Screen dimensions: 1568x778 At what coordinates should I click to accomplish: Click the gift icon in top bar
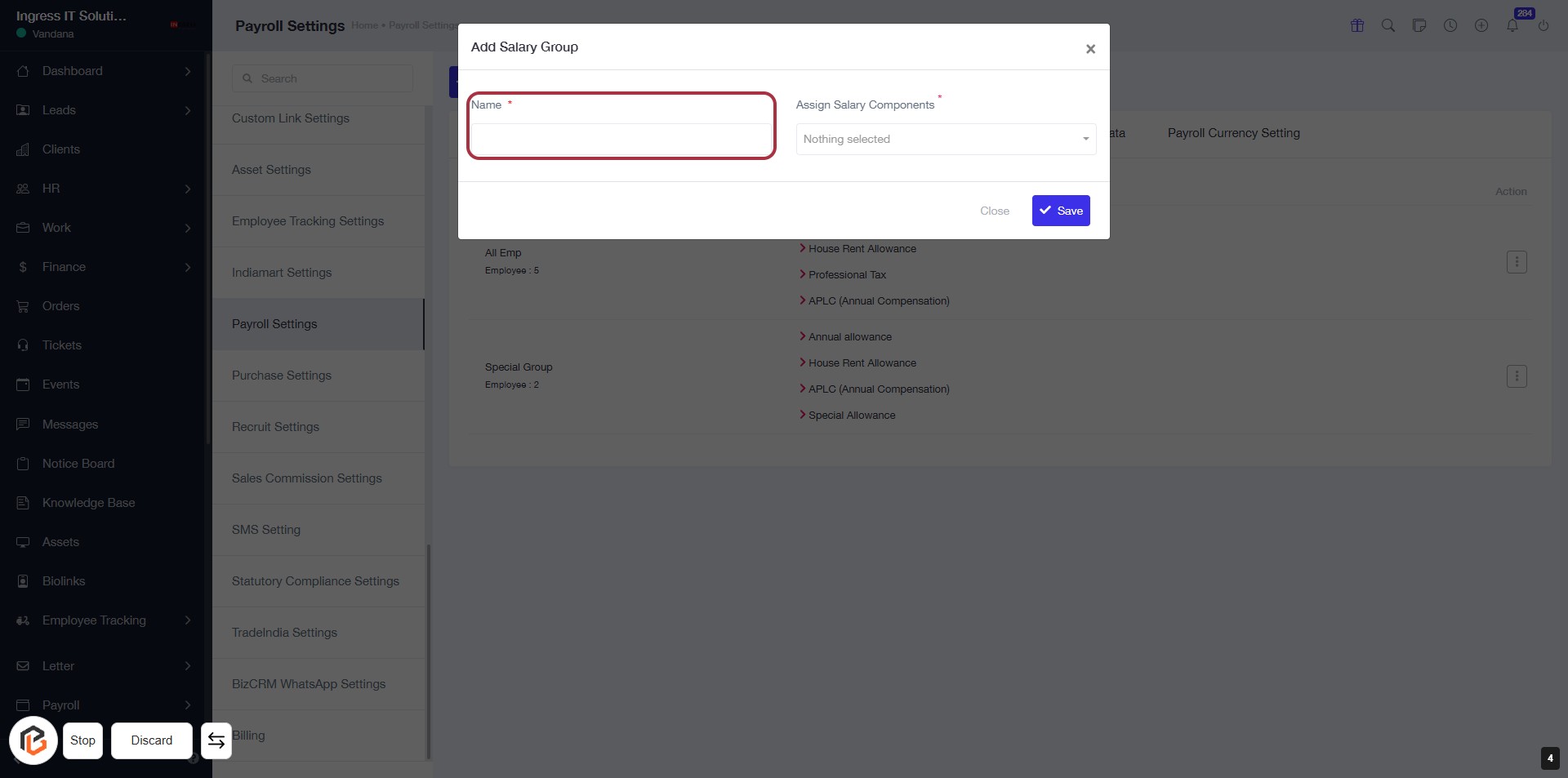click(1356, 25)
